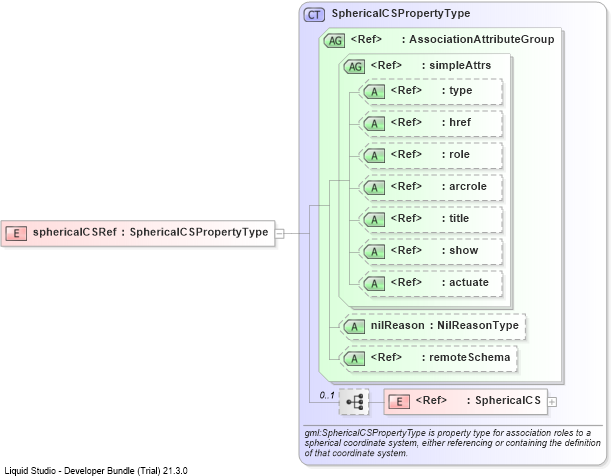Click the A icon of the role attribute

374,156
